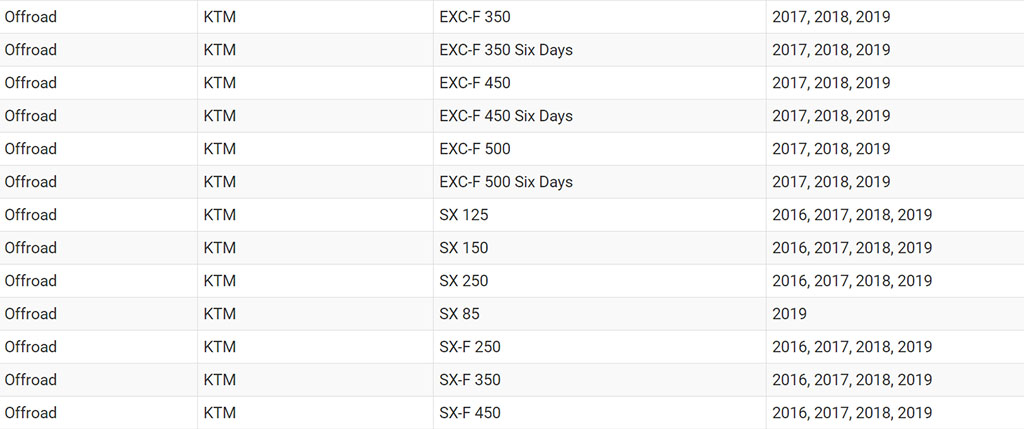Screen dimensions: 1024x429
Task: Click the KTM cell in SX 85 row
Action: (x=315, y=313)
